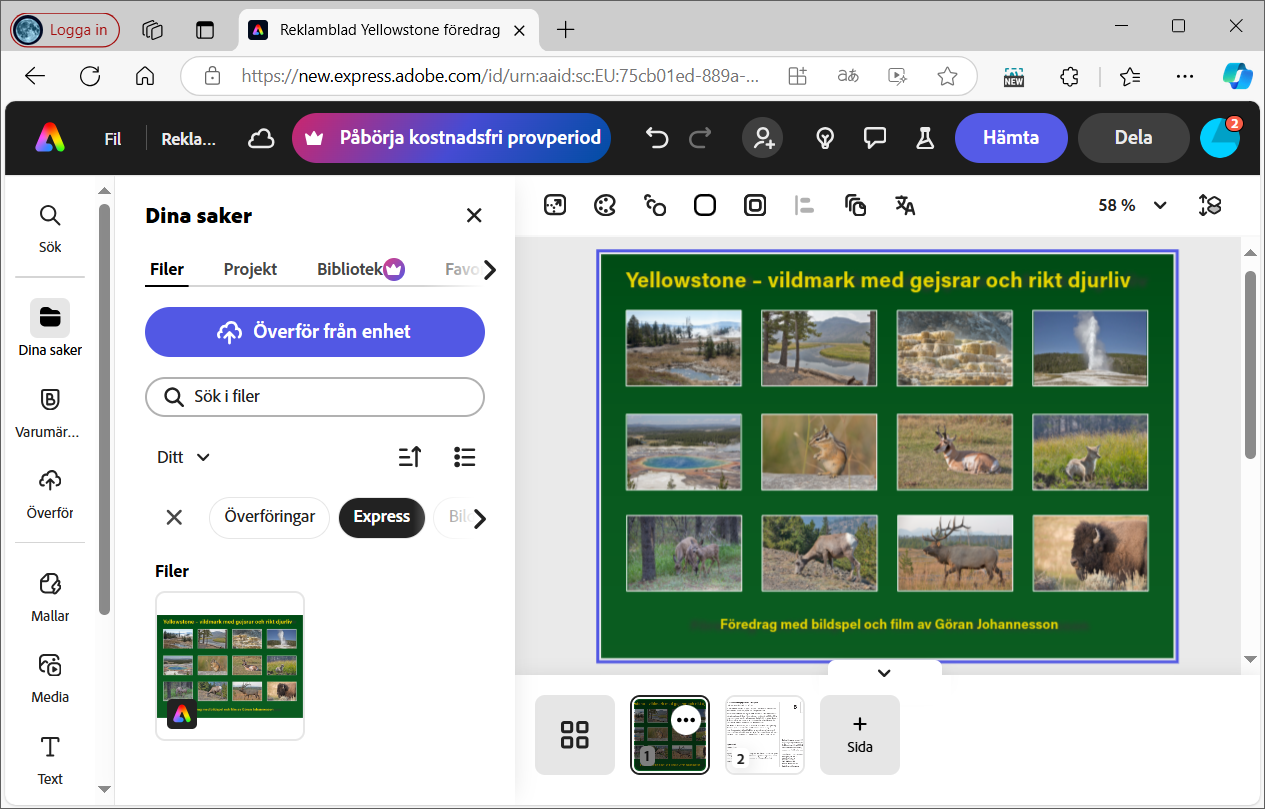Collapse the page strip with the chevron
This screenshot has height=809, width=1265.
884,673
